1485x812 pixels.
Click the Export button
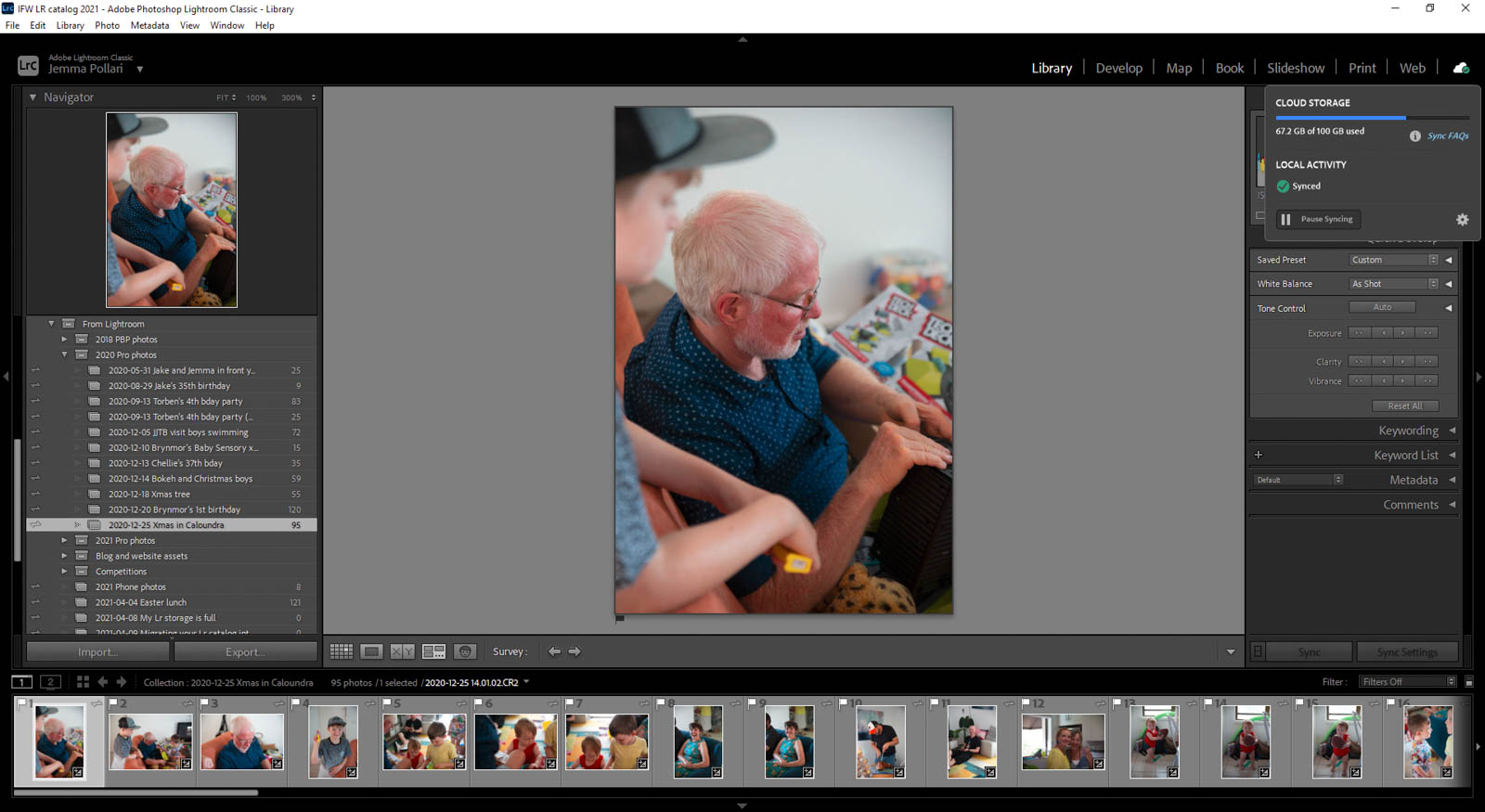[x=245, y=651]
